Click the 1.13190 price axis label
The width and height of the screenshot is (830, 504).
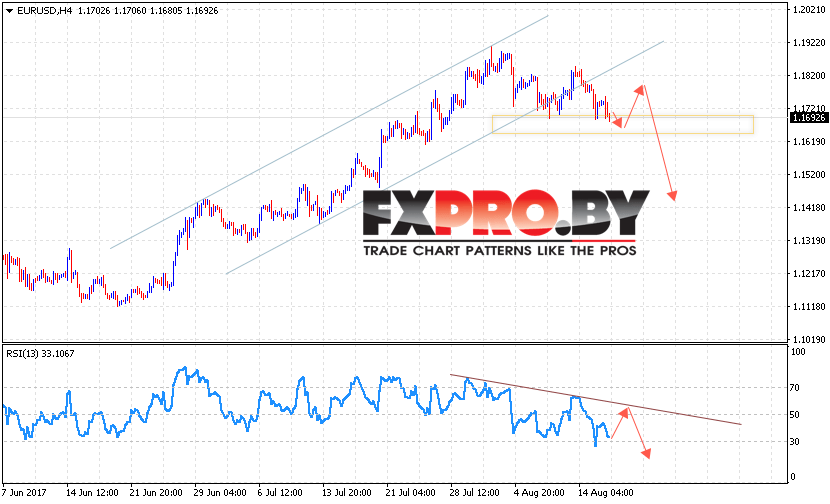(809, 241)
